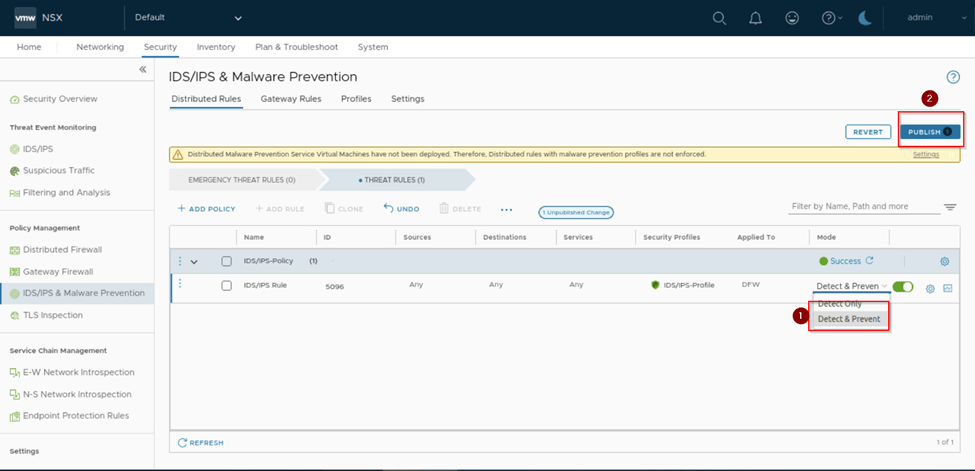Click the Refresh icon at table bottom

pos(182,442)
